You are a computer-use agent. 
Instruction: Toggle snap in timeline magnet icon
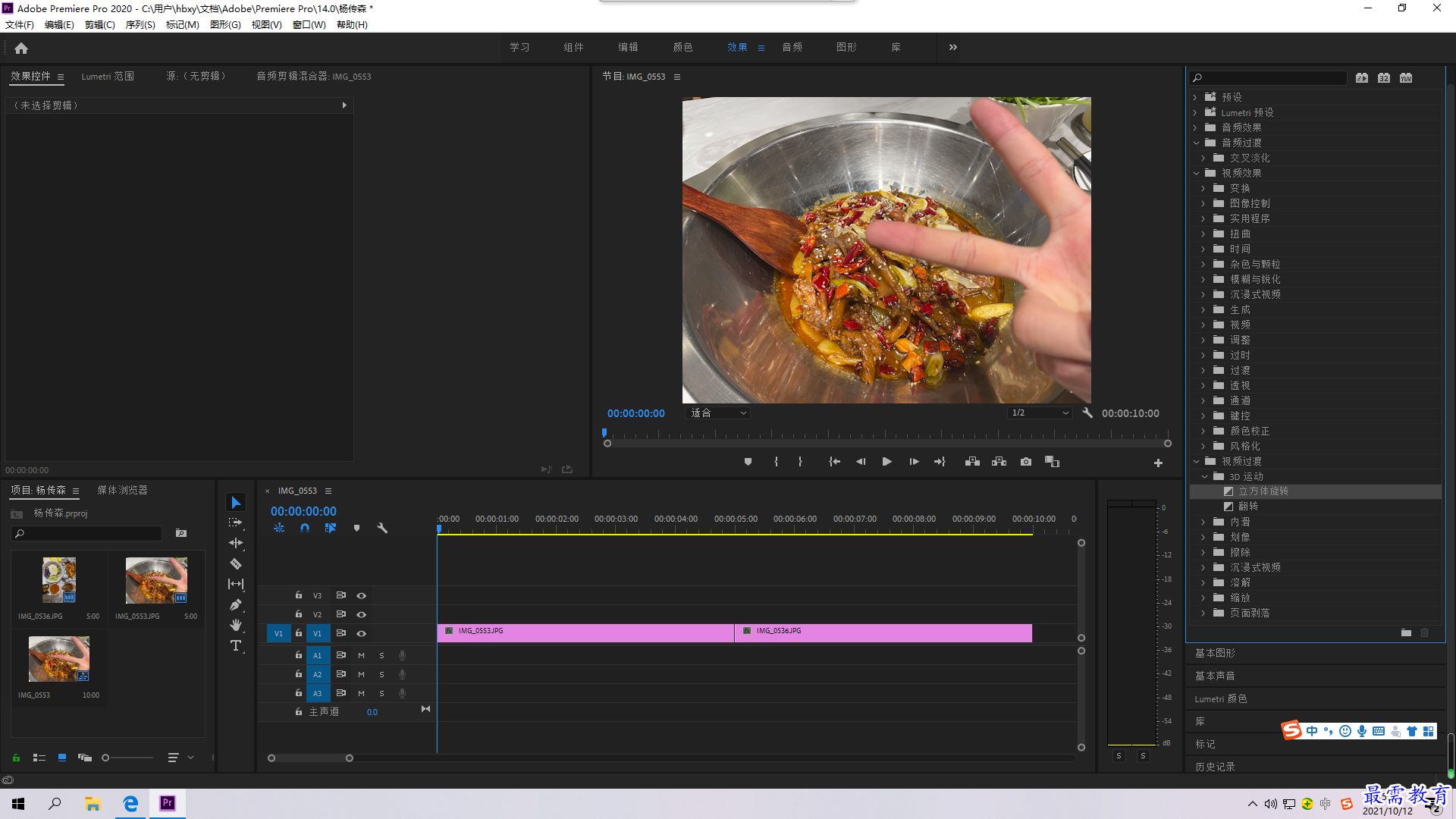click(x=305, y=528)
